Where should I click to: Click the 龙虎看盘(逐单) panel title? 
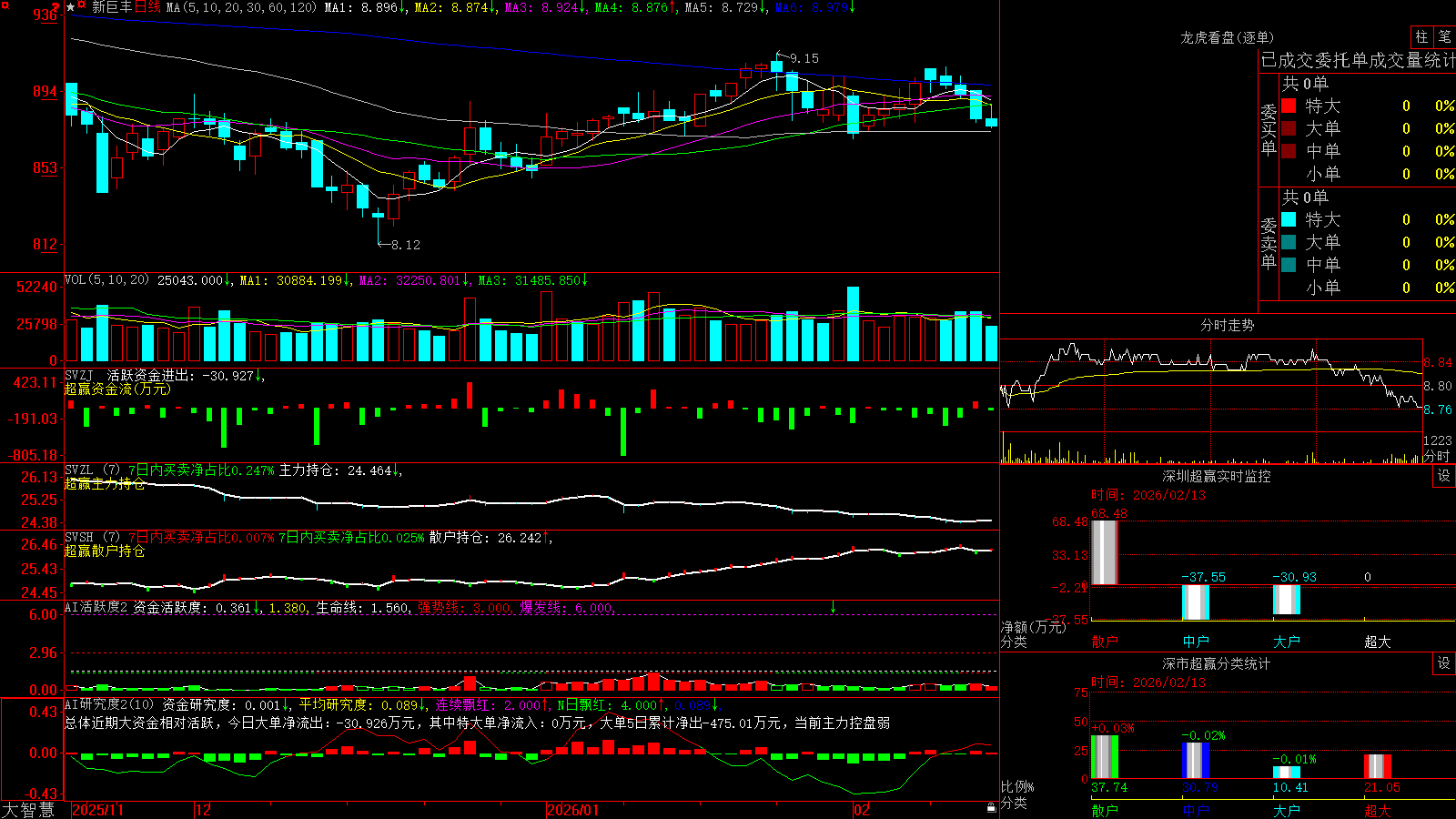(1227, 37)
